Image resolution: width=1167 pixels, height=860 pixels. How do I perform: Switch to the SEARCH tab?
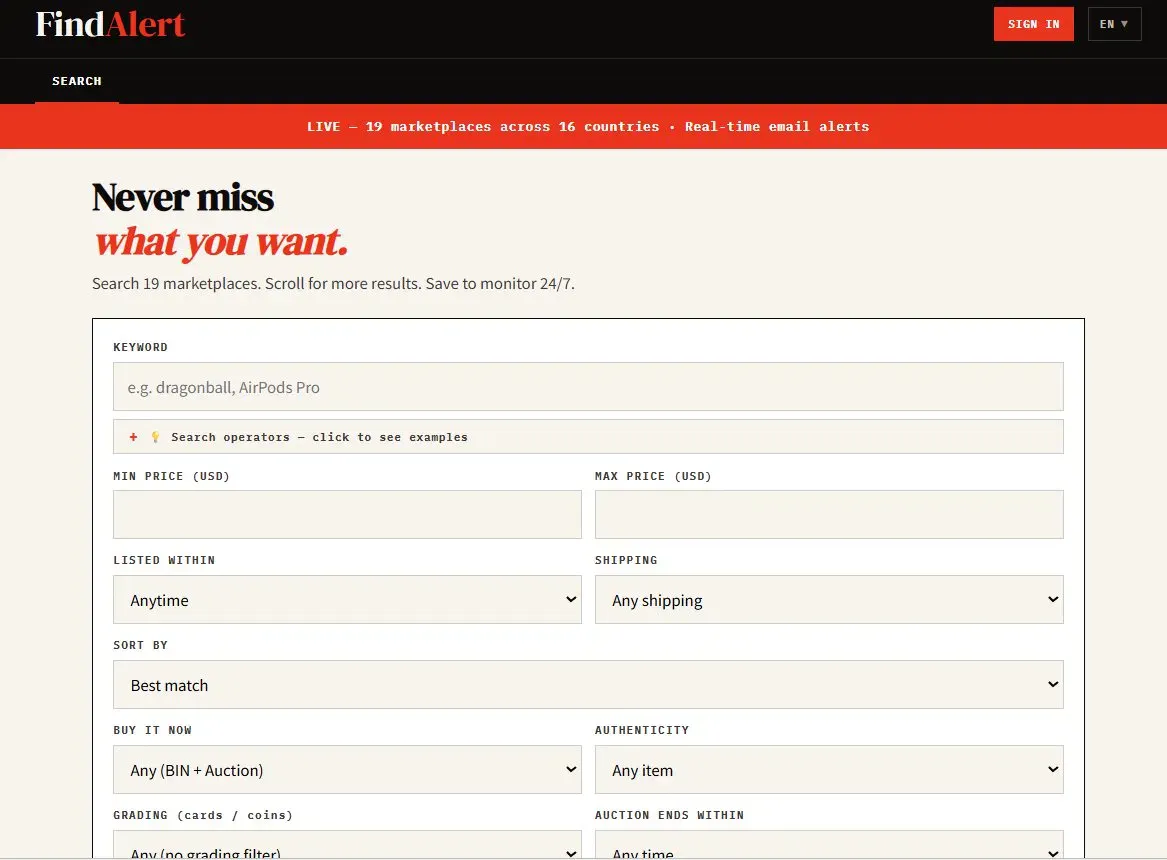77,81
